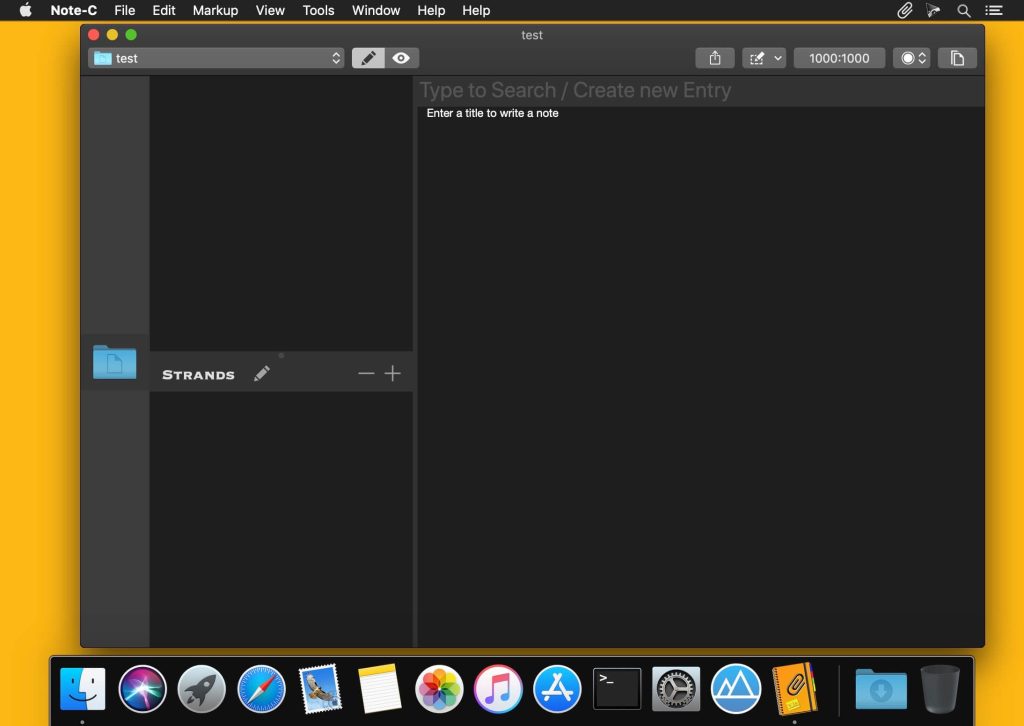
Task: Open the Tools menu
Action: point(318,10)
